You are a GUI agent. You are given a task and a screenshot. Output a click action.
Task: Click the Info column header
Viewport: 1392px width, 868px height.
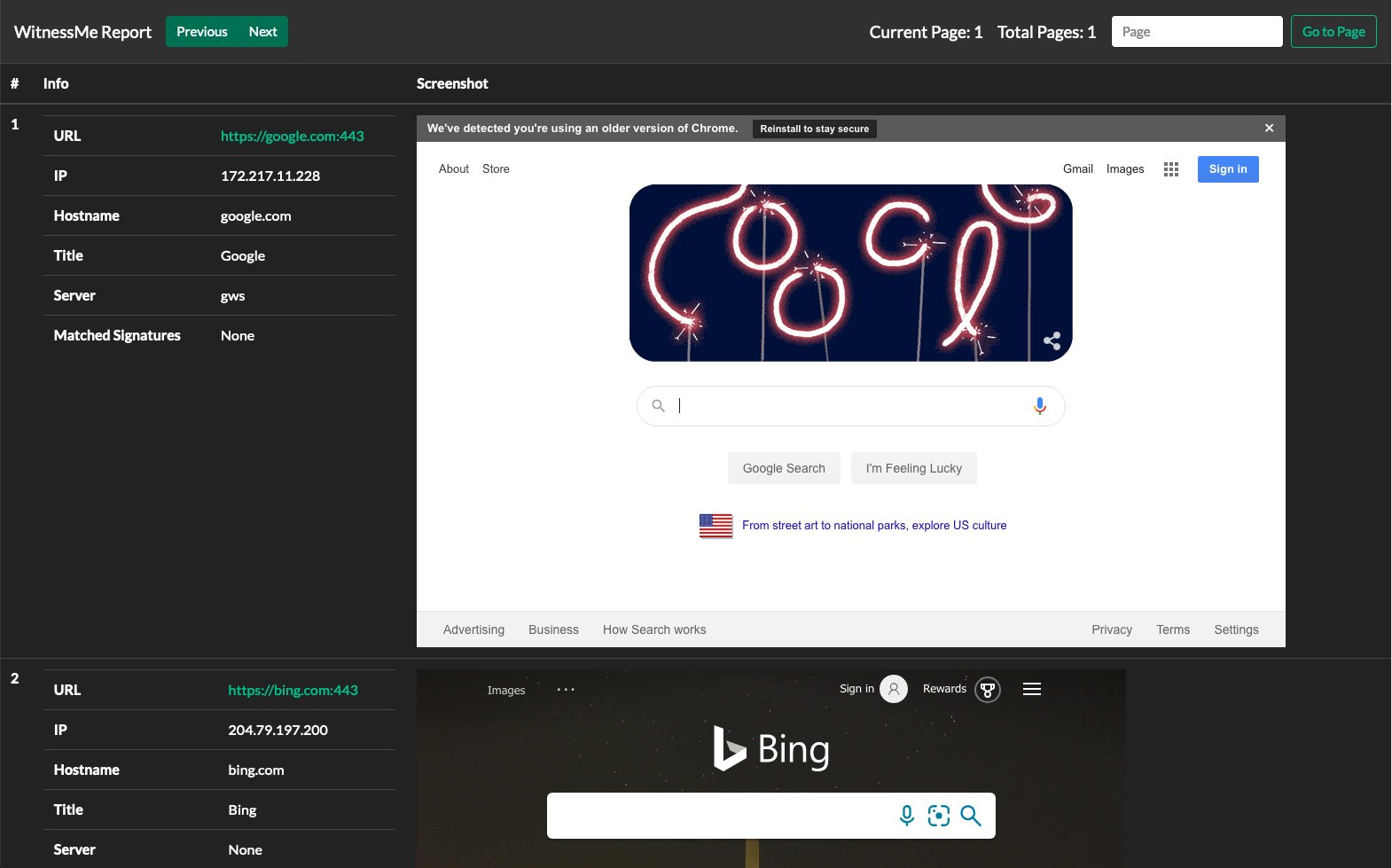click(56, 83)
